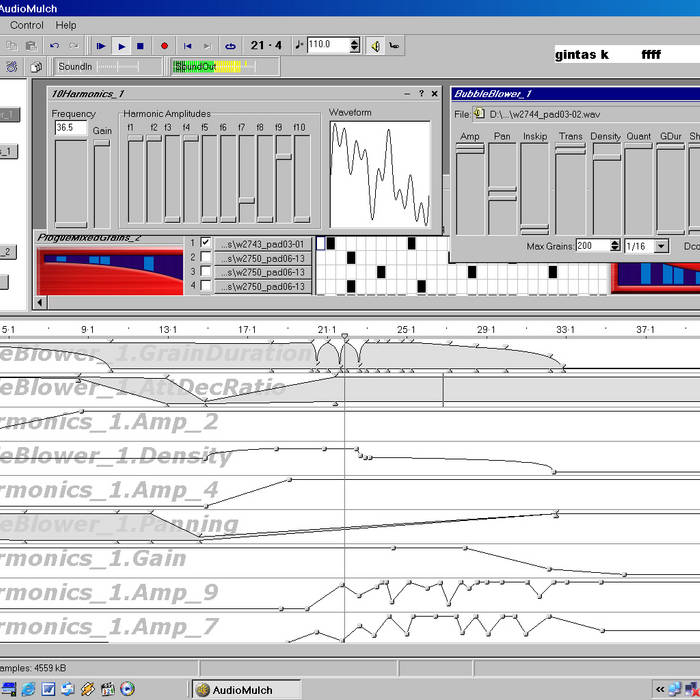The image size is (700, 700).
Task: Click the Play button in transport toolbar
Action: click(x=121, y=46)
